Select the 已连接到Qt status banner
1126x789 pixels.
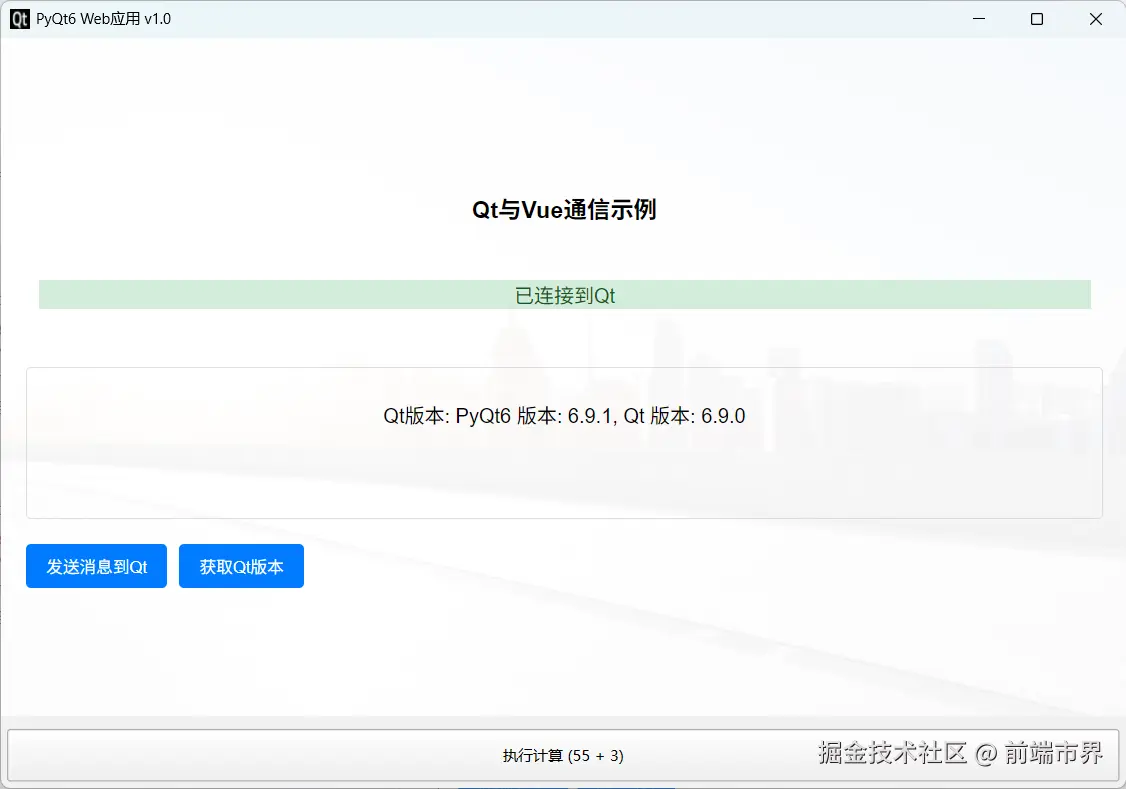564,295
